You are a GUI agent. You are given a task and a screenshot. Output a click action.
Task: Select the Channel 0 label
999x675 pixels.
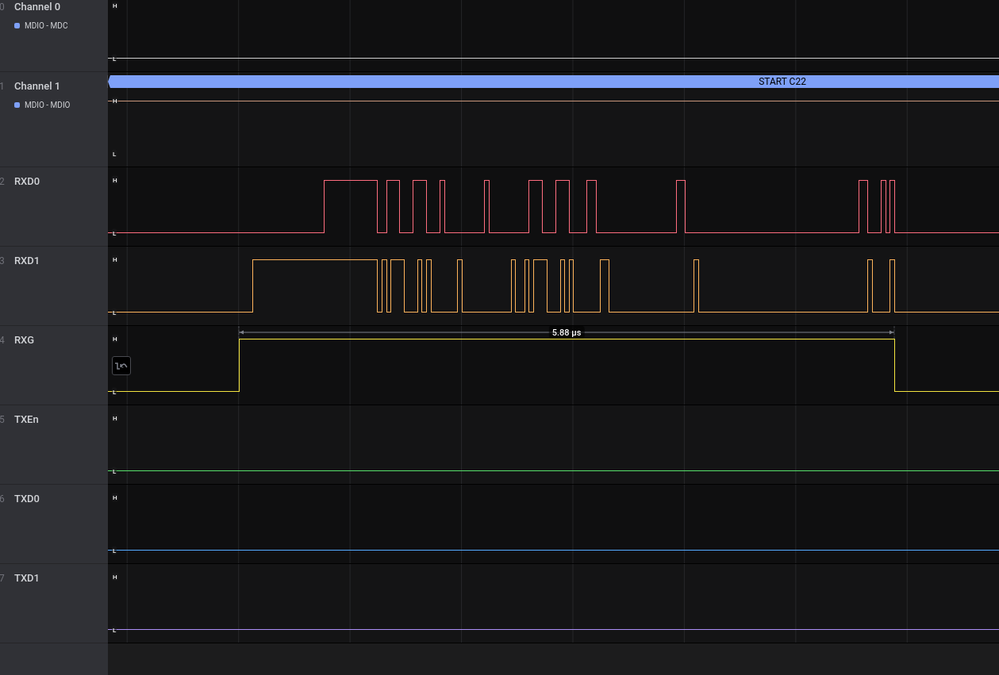[x=37, y=7]
